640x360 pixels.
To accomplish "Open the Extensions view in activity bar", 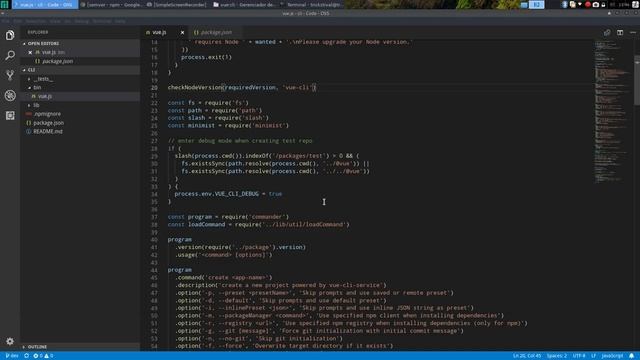I will click(10, 115).
